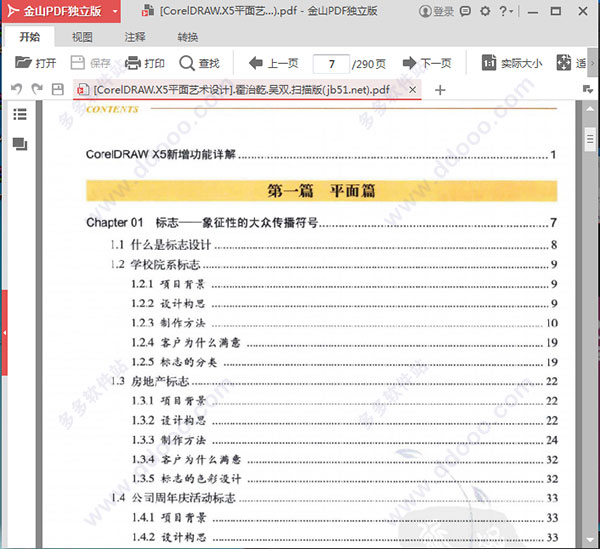Click 'CorelDRAW X5新增功能详解' contents entry
The width and height of the screenshot is (600, 549).
[321, 154]
